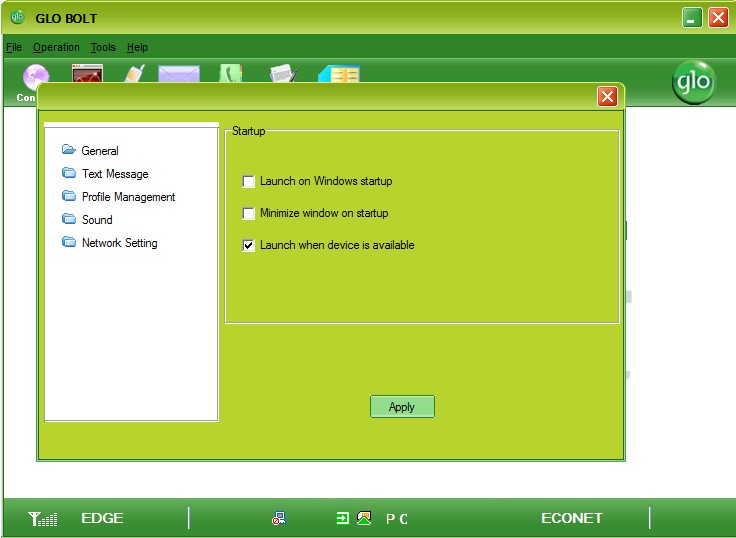Click the SIM card toolbar icon
Image resolution: width=736 pixels, height=538 pixels.
(339, 74)
